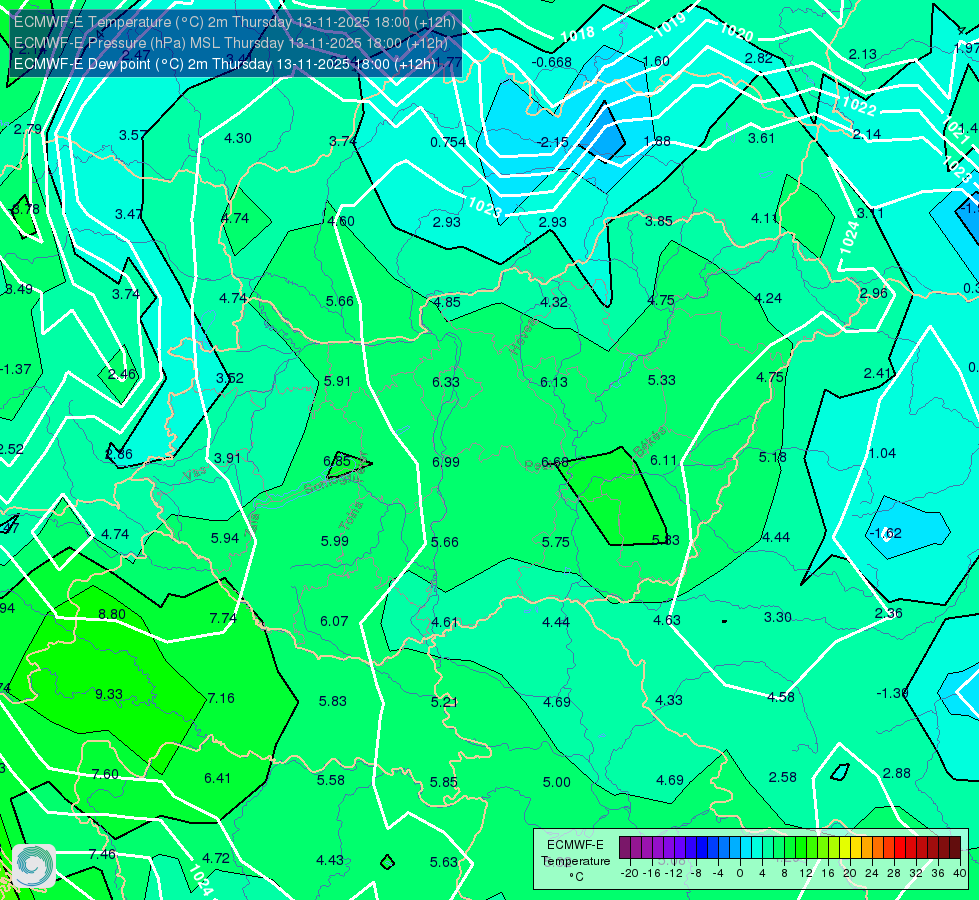Click the 8.80 dew point value
Viewport: 979px width, 900px height.
112,615
